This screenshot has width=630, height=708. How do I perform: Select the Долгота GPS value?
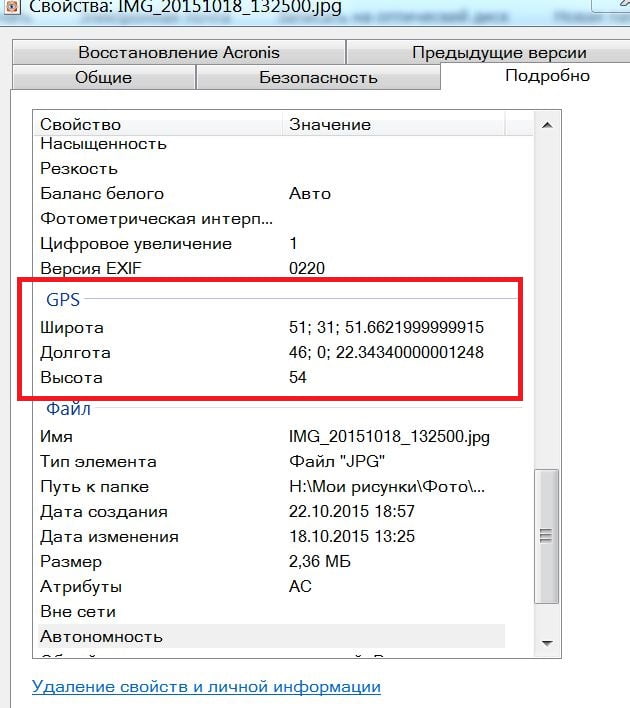click(x=386, y=353)
